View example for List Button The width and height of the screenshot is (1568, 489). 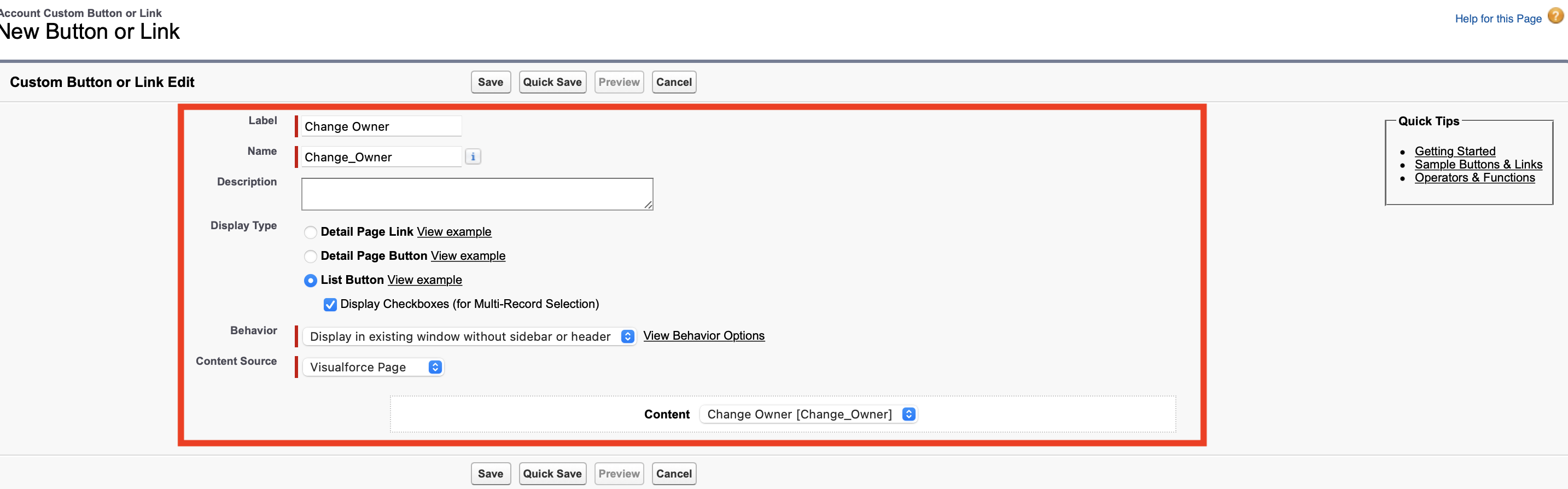(424, 280)
